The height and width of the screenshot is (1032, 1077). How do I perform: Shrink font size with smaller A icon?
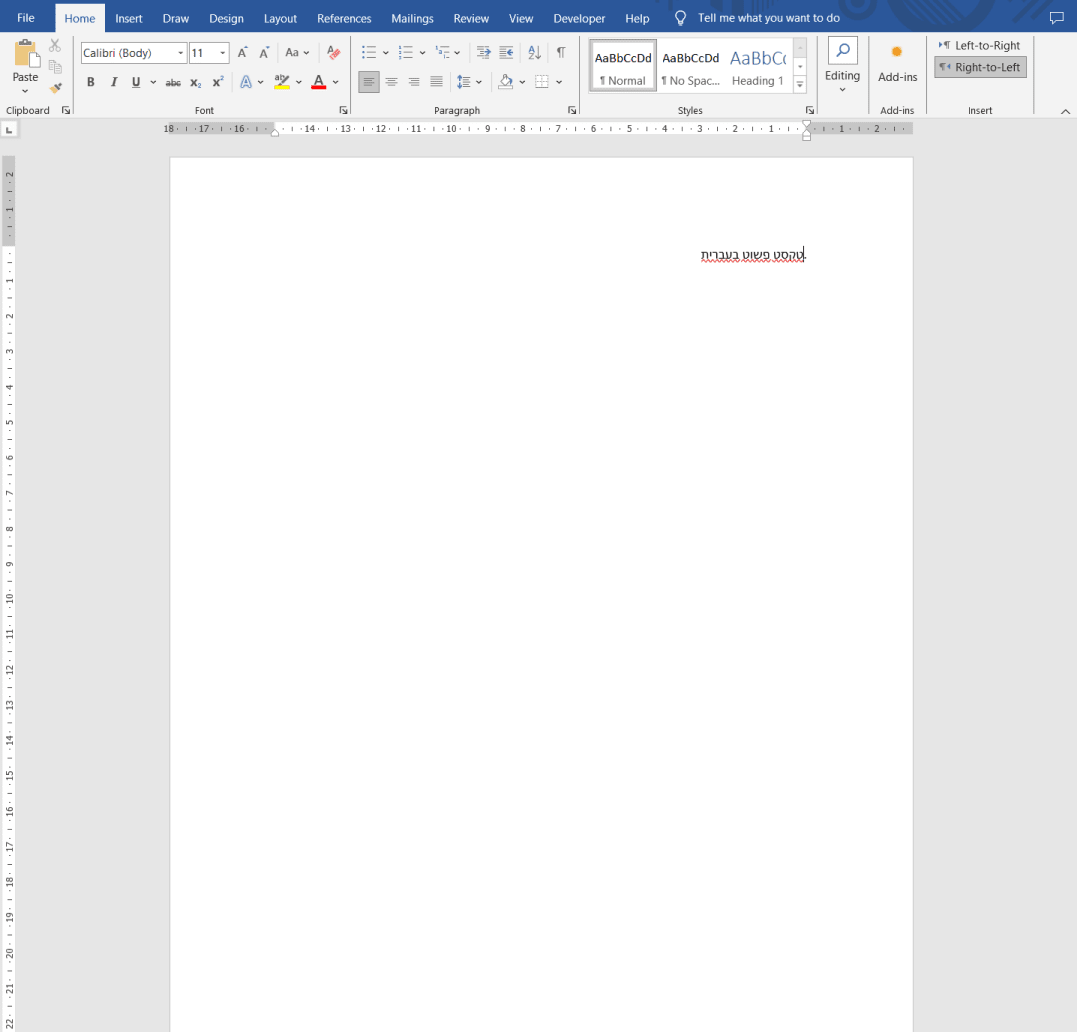pos(264,53)
